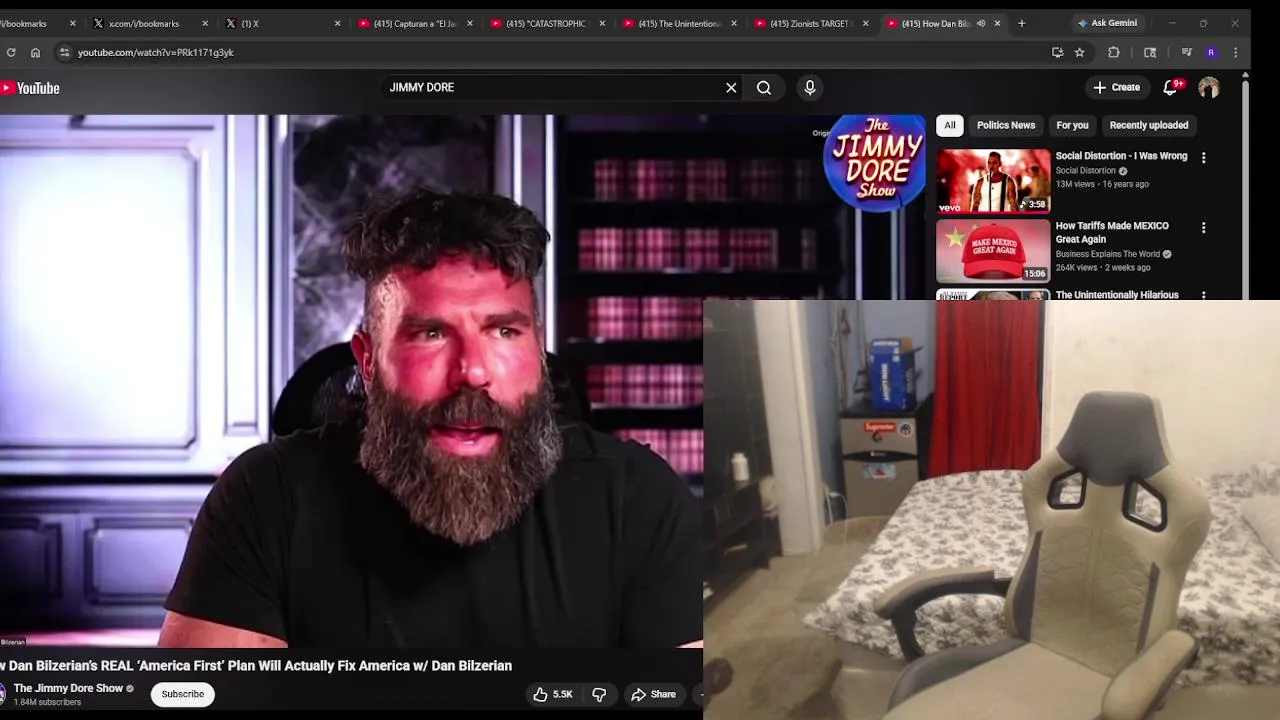
Task: Click The Jimmy Dore Show channel name
Action: (68, 688)
